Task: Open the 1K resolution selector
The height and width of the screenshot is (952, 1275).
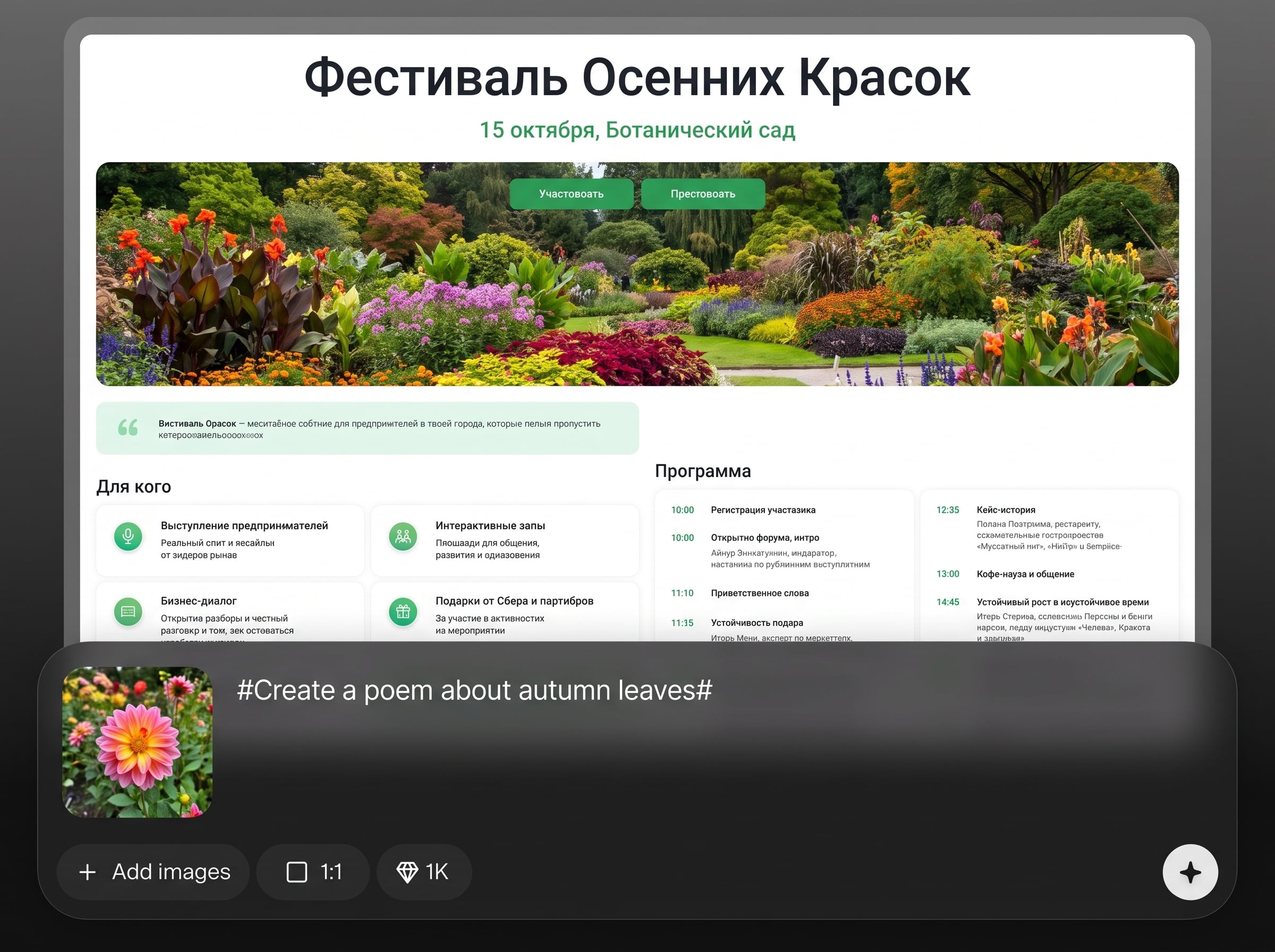Action: (424, 872)
